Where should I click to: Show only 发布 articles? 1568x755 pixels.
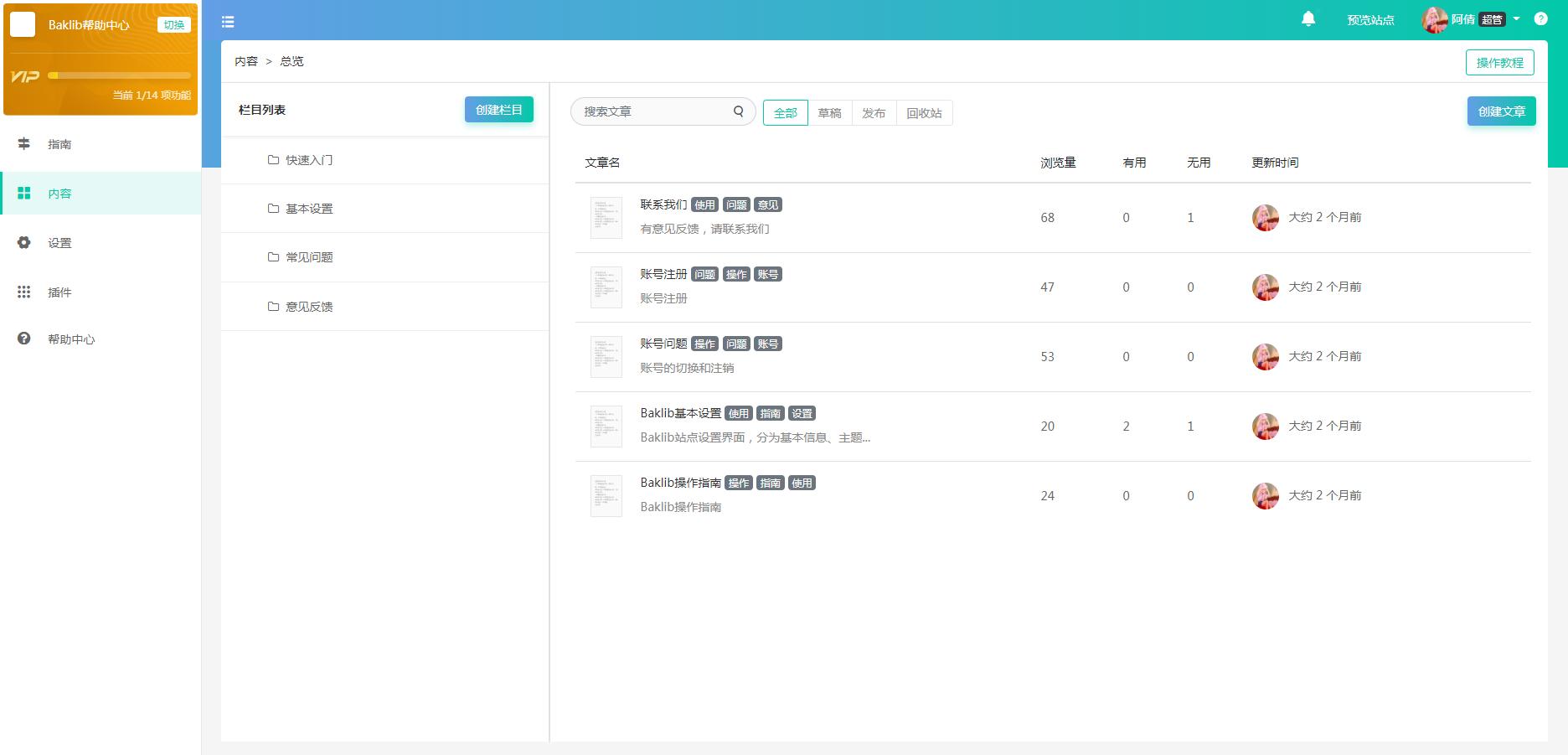(x=874, y=113)
